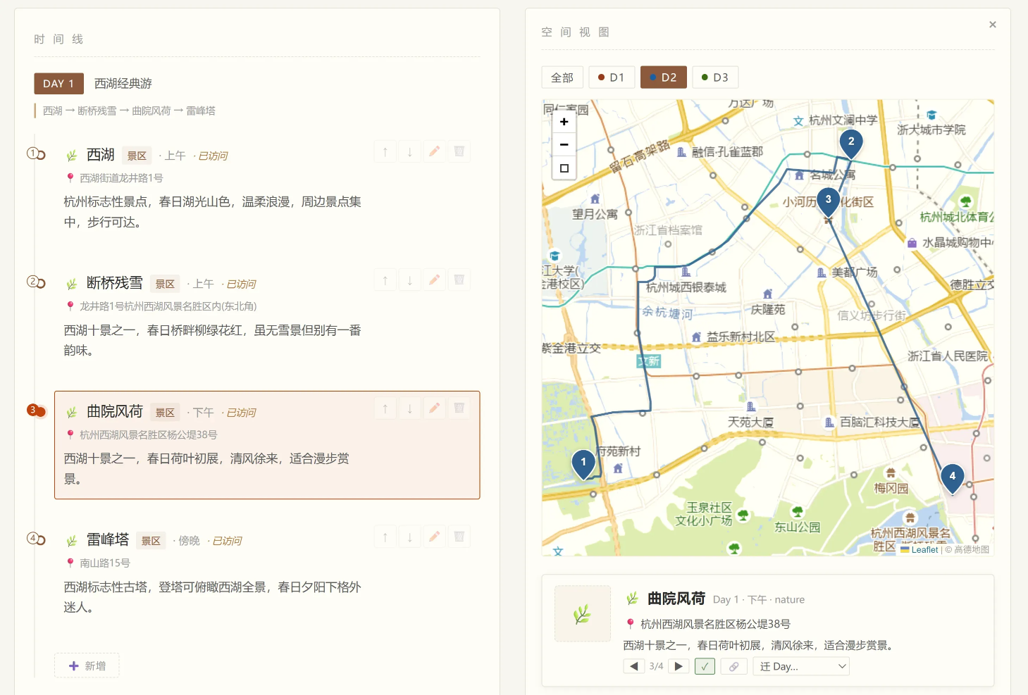Add a new stop with 新增
The height and width of the screenshot is (695, 1028).
pos(87,665)
